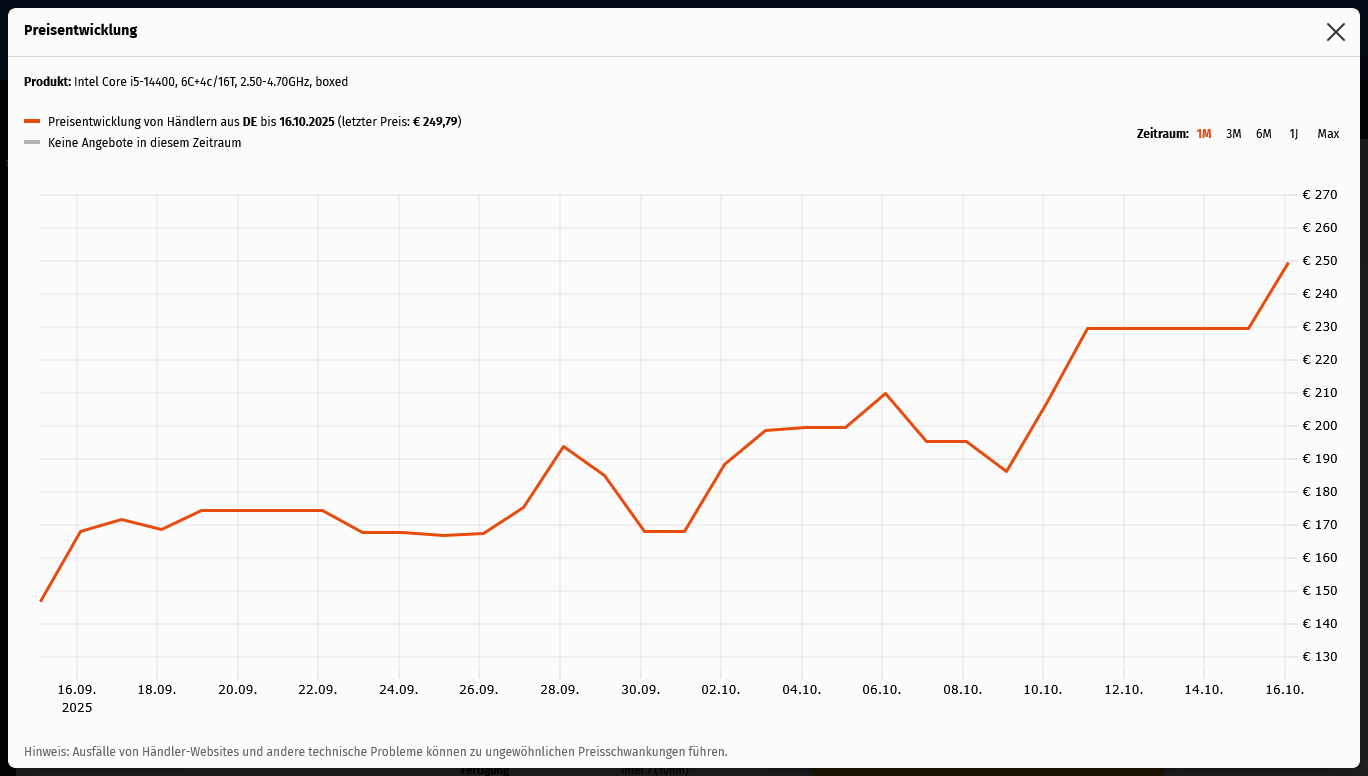Toggle the 'Keine Angebote in diesem Zeitraum' legend entry

(x=144, y=143)
